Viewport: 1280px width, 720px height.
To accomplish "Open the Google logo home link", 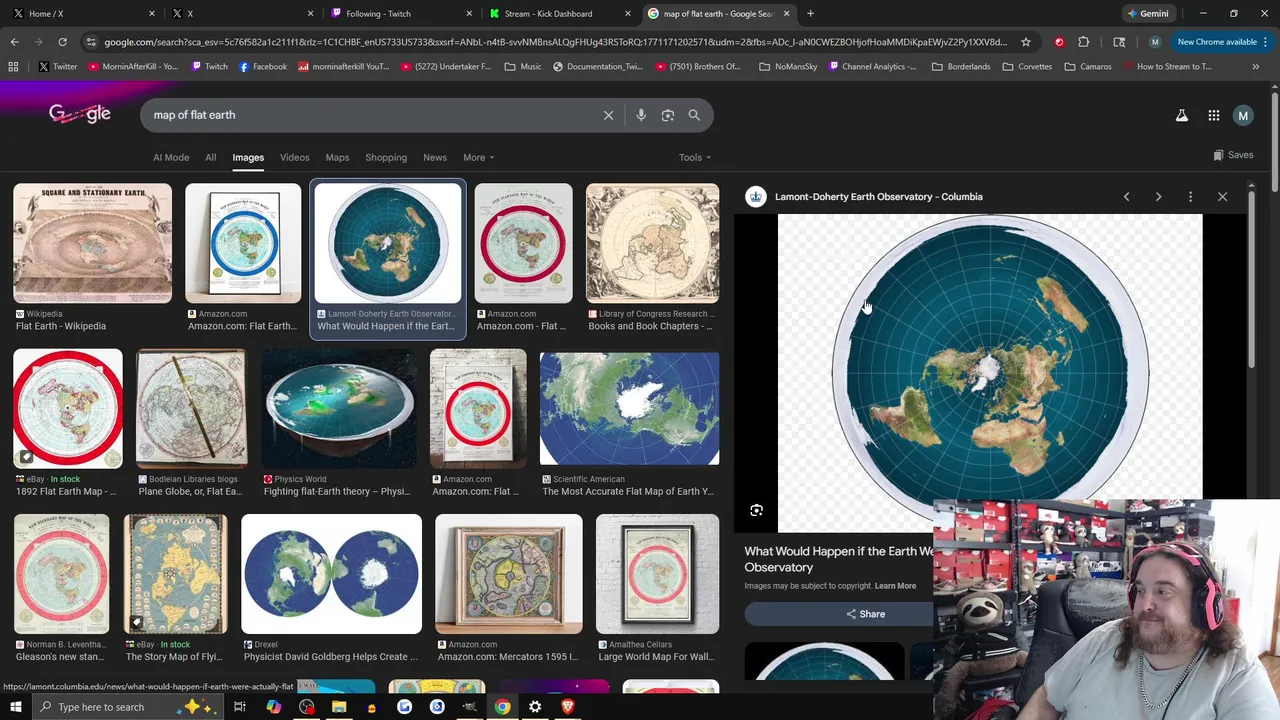I will click(80, 114).
